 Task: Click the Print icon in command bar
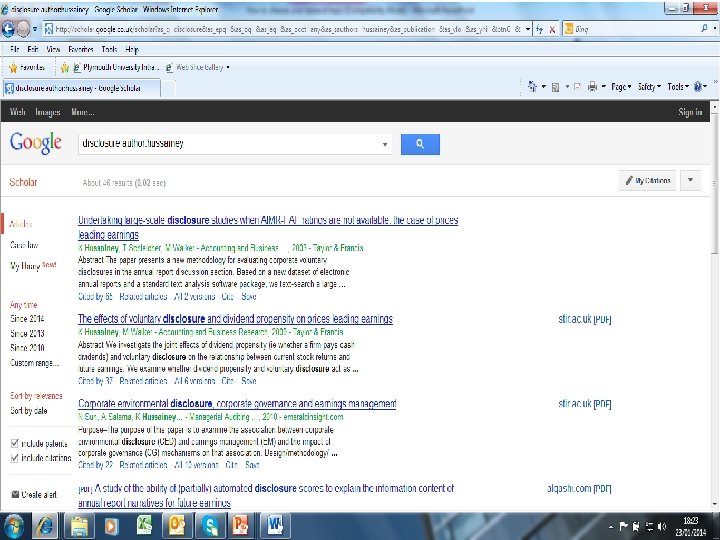point(593,86)
